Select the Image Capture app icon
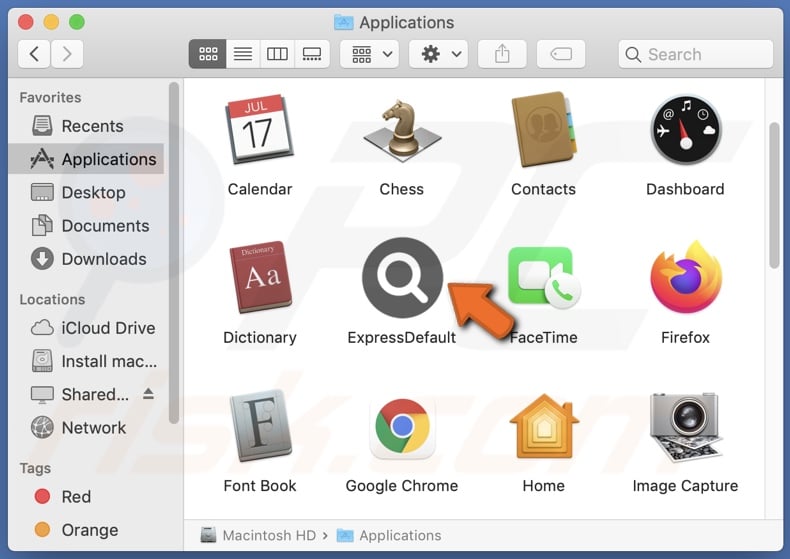Image resolution: width=790 pixels, height=559 pixels. click(686, 427)
